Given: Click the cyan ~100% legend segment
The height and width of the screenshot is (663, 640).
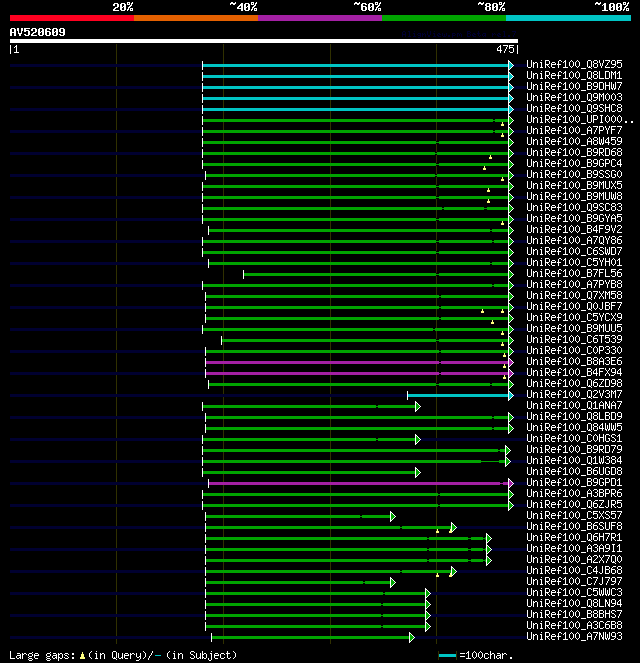Looking at the screenshot, I should pos(568,18).
